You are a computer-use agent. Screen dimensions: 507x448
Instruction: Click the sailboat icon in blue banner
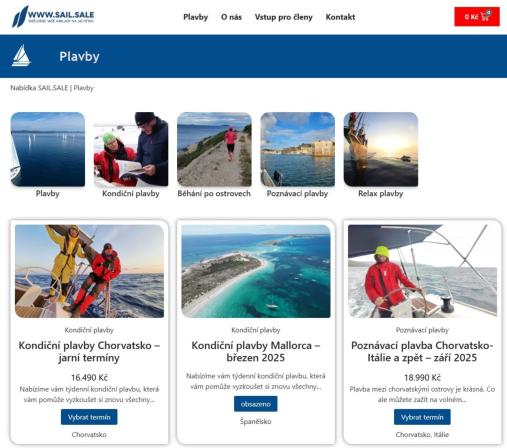pyautogui.click(x=21, y=56)
